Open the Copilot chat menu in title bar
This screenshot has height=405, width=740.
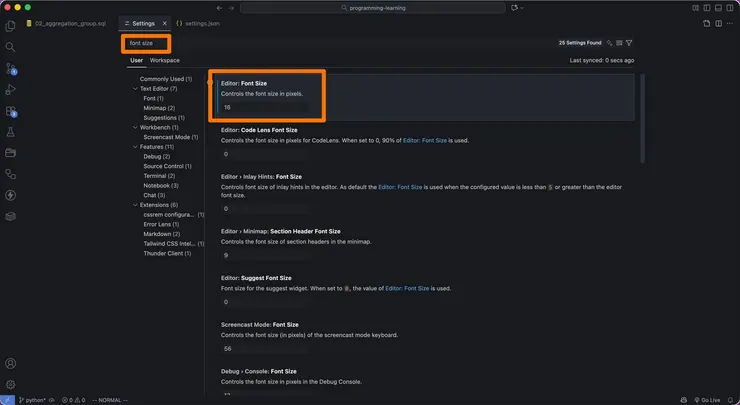coord(517,8)
